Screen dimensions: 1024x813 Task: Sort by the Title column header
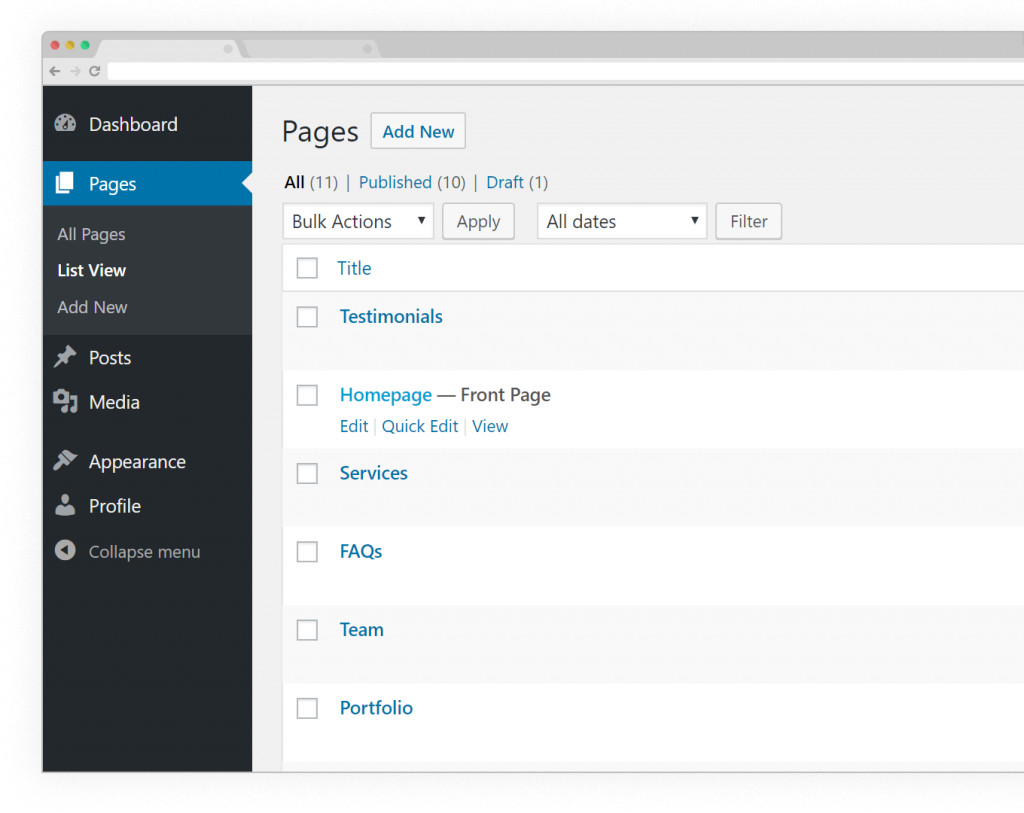coord(354,268)
